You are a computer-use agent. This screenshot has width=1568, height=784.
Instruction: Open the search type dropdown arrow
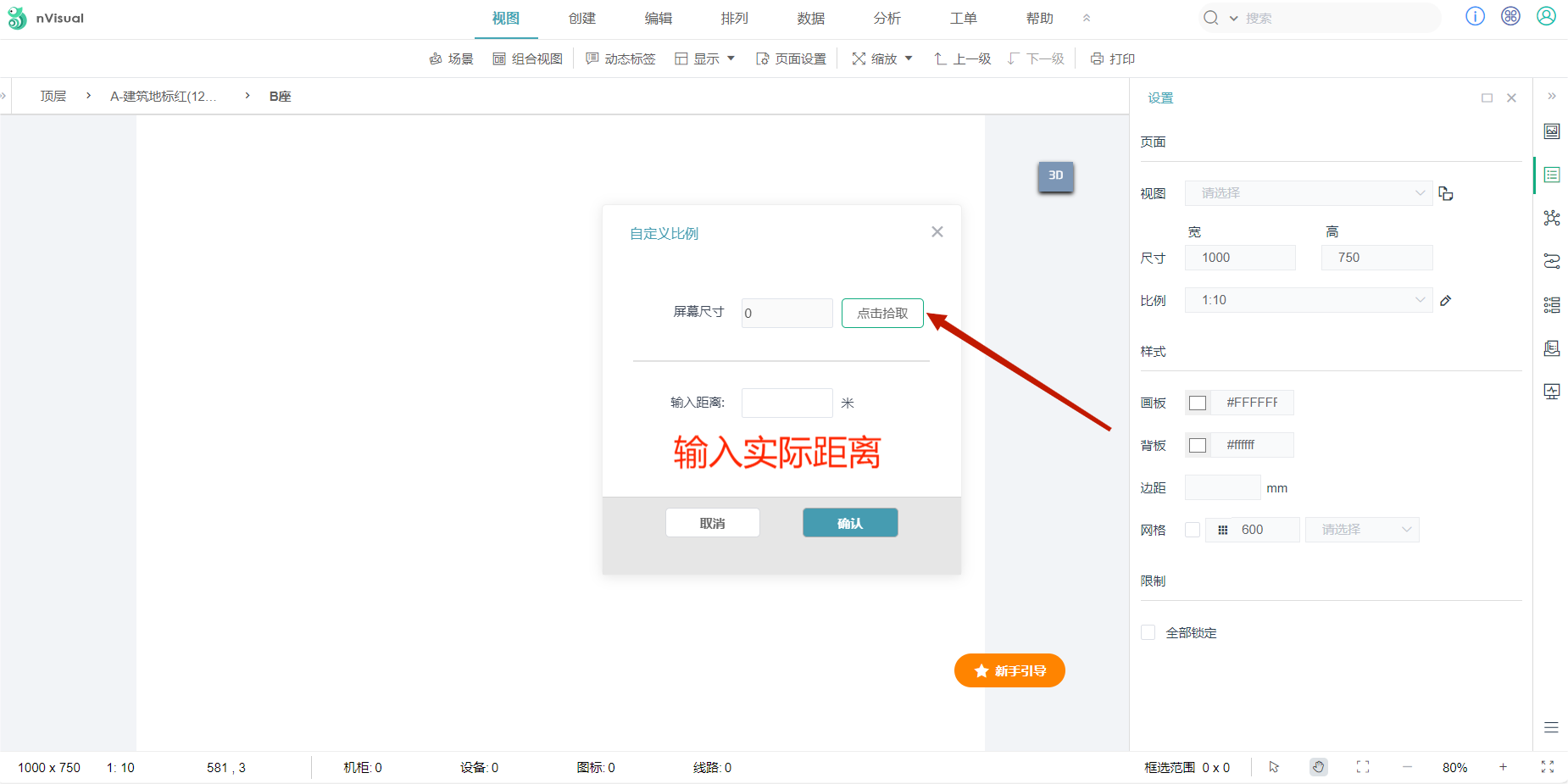pos(1233,18)
